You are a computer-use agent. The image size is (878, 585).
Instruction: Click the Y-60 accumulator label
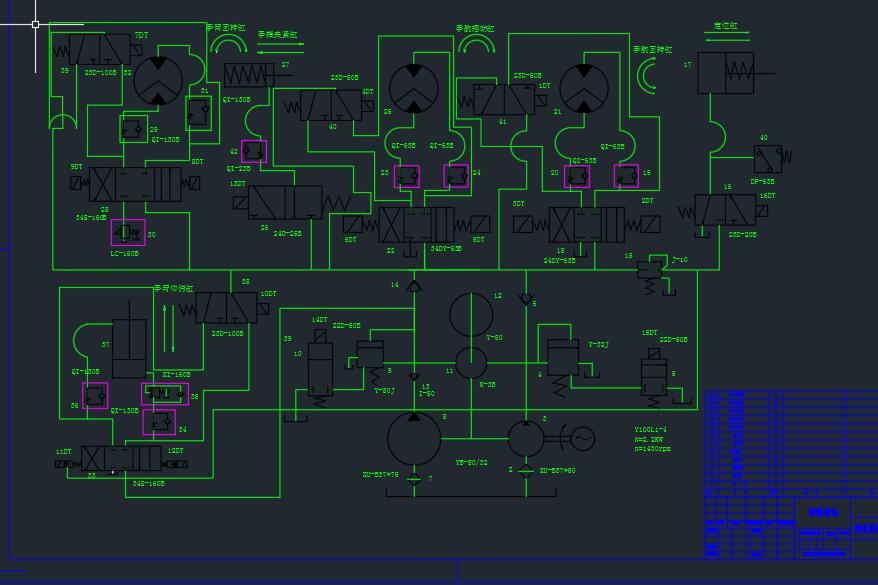pyautogui.click(x=494, y=337)
